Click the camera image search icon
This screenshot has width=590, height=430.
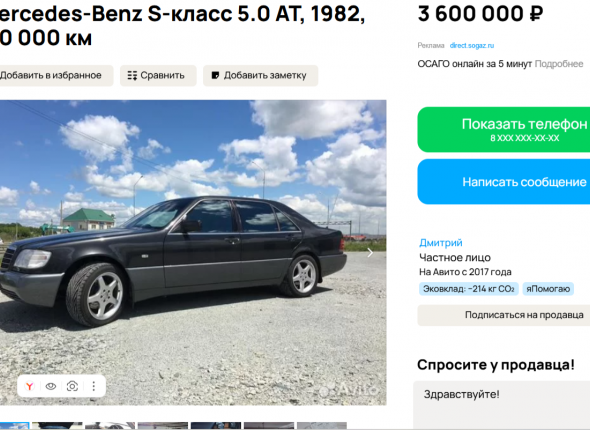pyautogui.click(x=72, y=386)
